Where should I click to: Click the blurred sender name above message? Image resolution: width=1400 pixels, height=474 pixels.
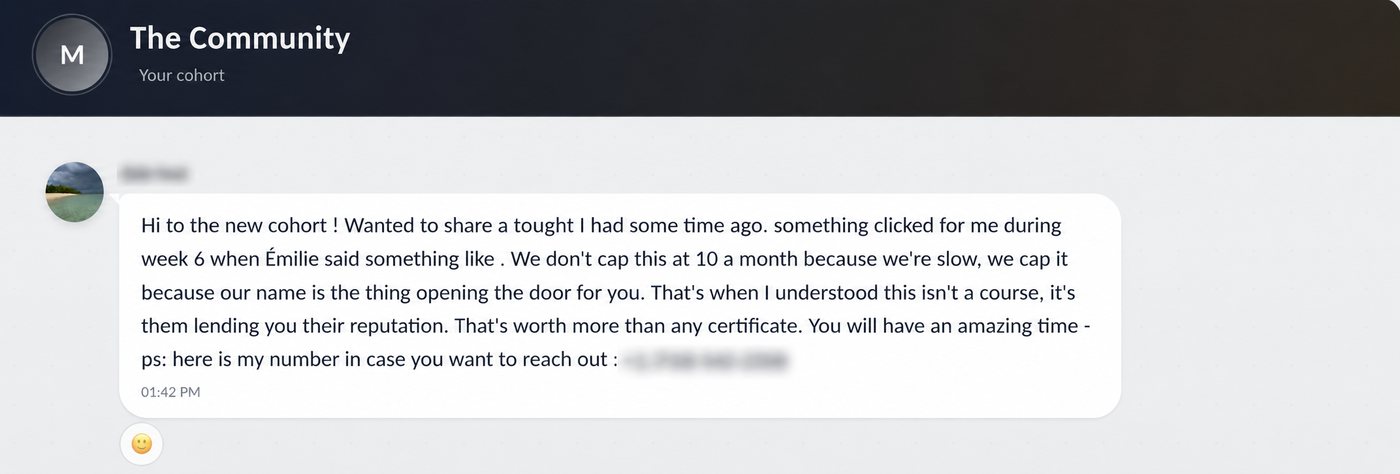click(x=154, y=174)
